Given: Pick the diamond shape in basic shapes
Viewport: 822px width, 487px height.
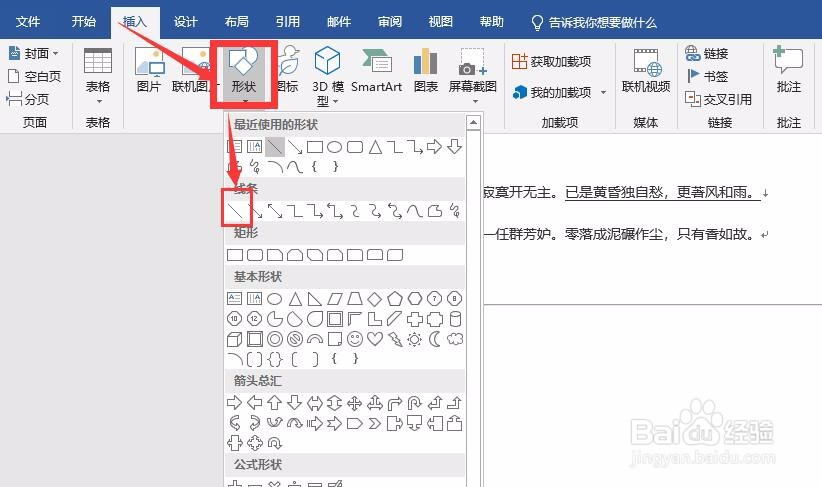Looking at the screenshot, I should [374, 299].
